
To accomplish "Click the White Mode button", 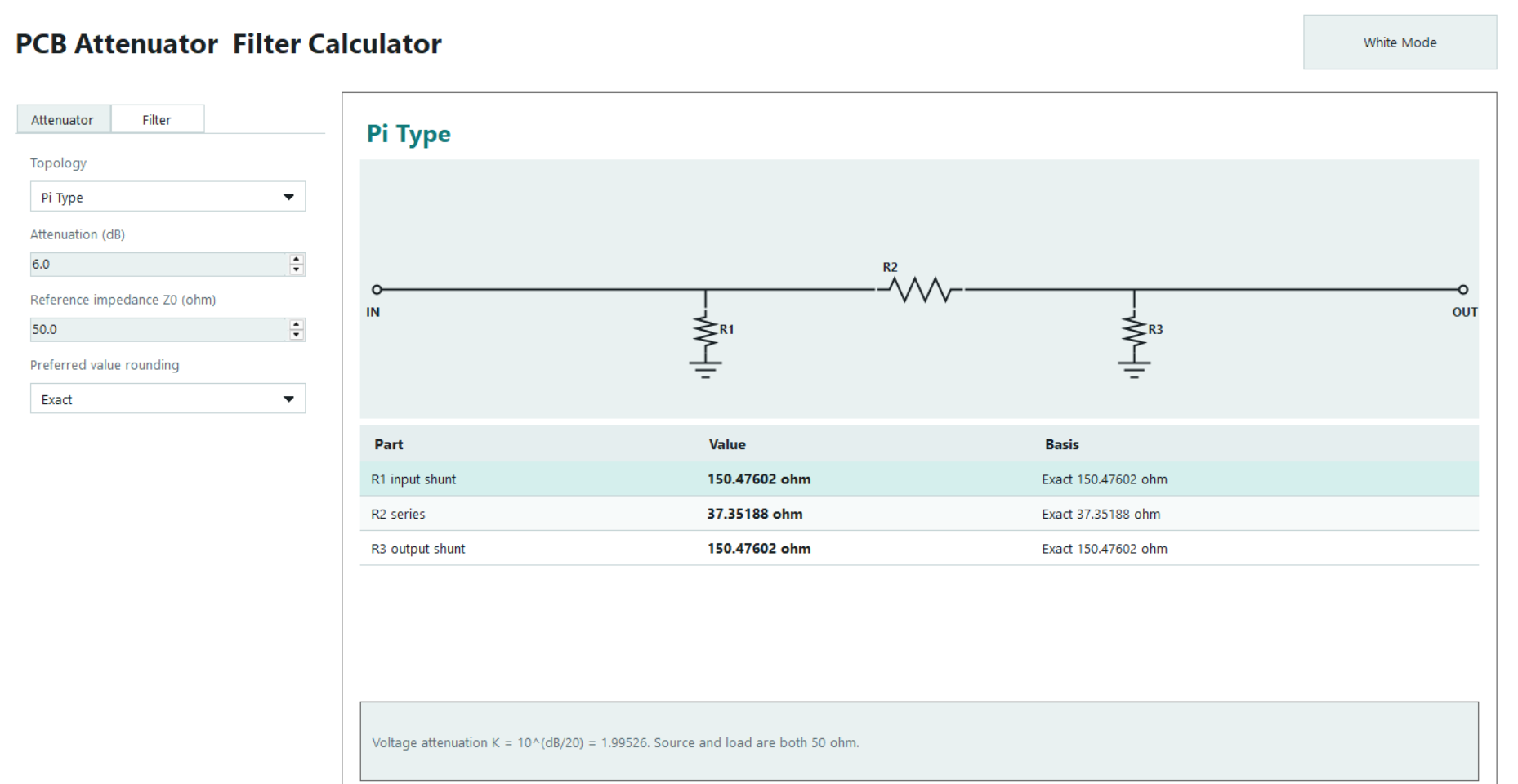I will [1400, 42].
